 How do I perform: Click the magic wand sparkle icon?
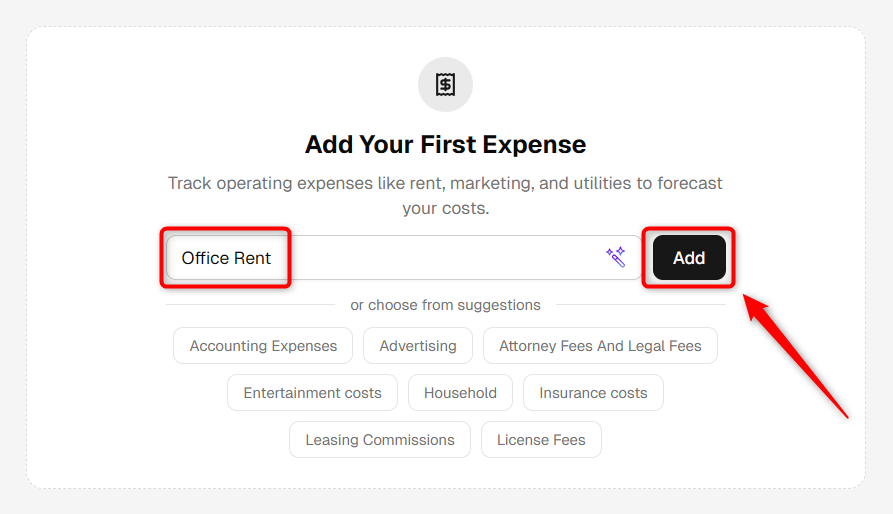(x=616, y=257)
